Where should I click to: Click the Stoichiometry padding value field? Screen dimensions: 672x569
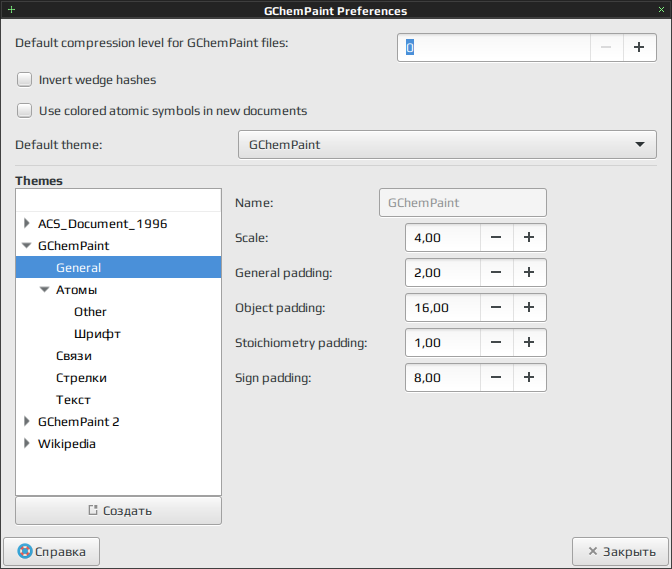(x=443, y=342)
